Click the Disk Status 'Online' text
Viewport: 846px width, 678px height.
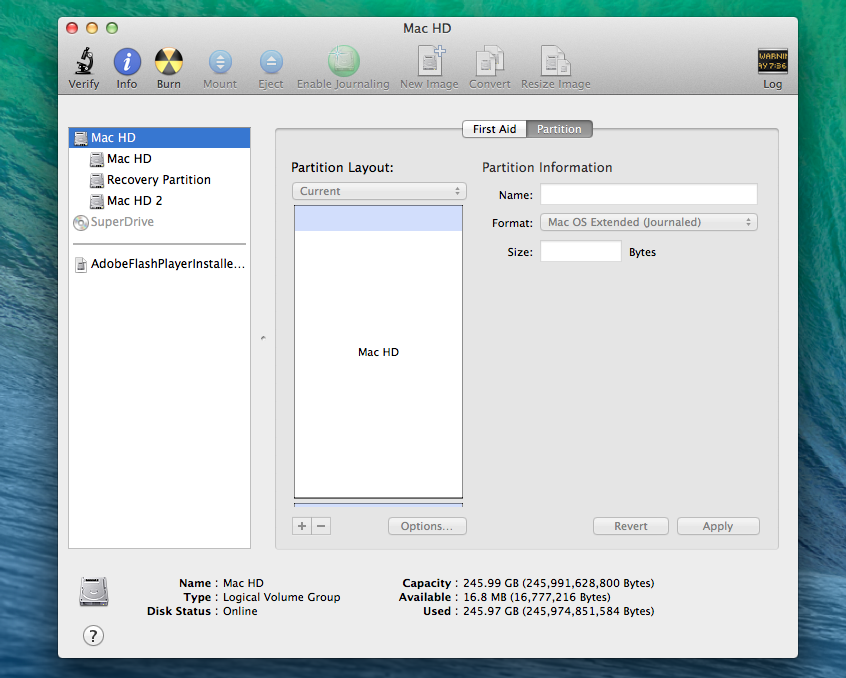pyautogui.click(x=240, y=611)
